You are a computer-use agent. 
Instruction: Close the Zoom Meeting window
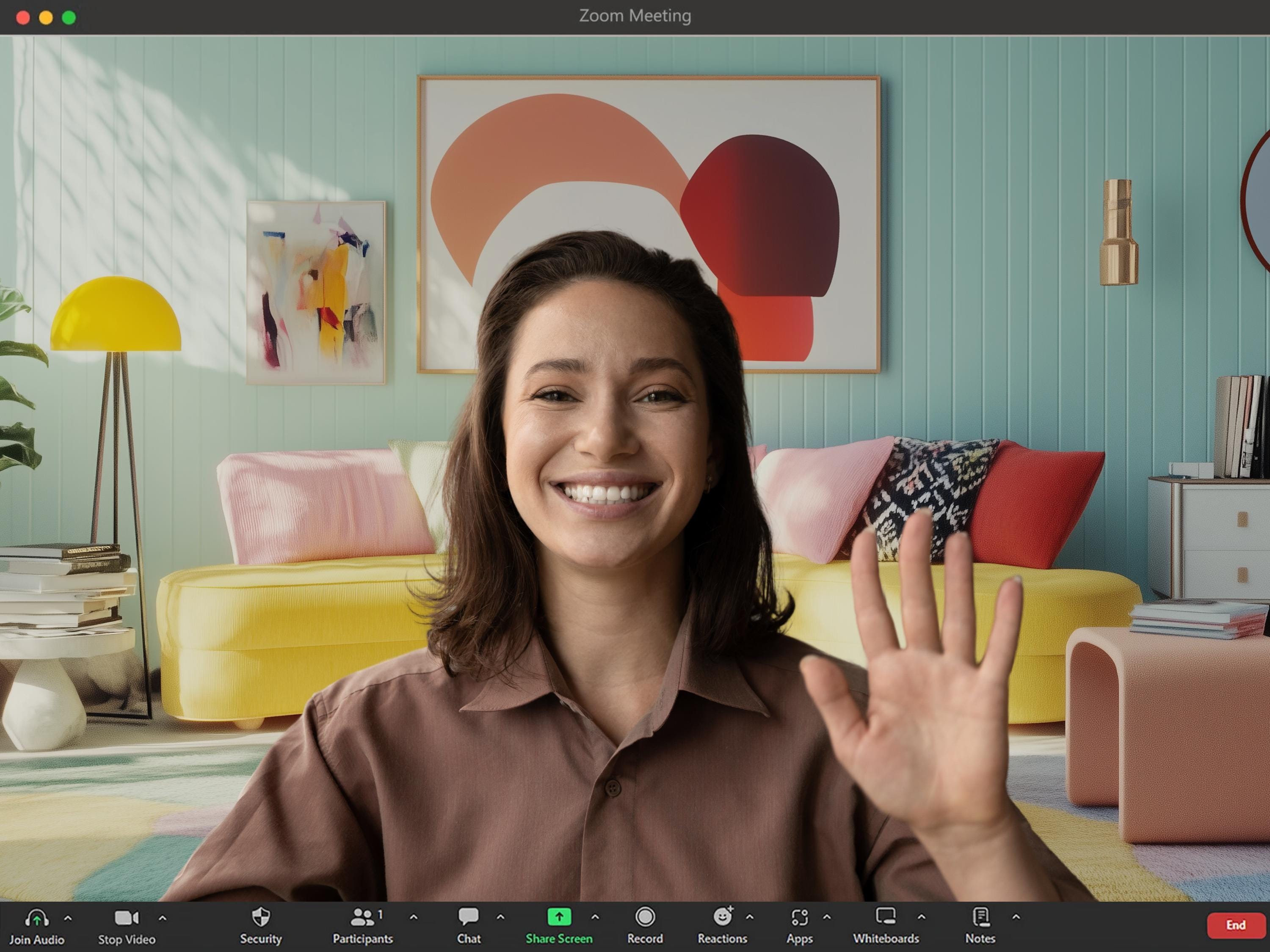coord(23,17)
